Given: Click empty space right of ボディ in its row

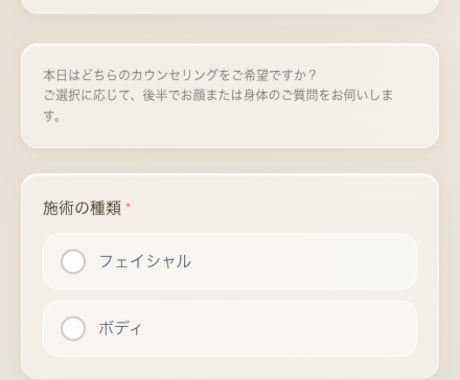Looking at the screenshot, I should click(x=280, y=329).
